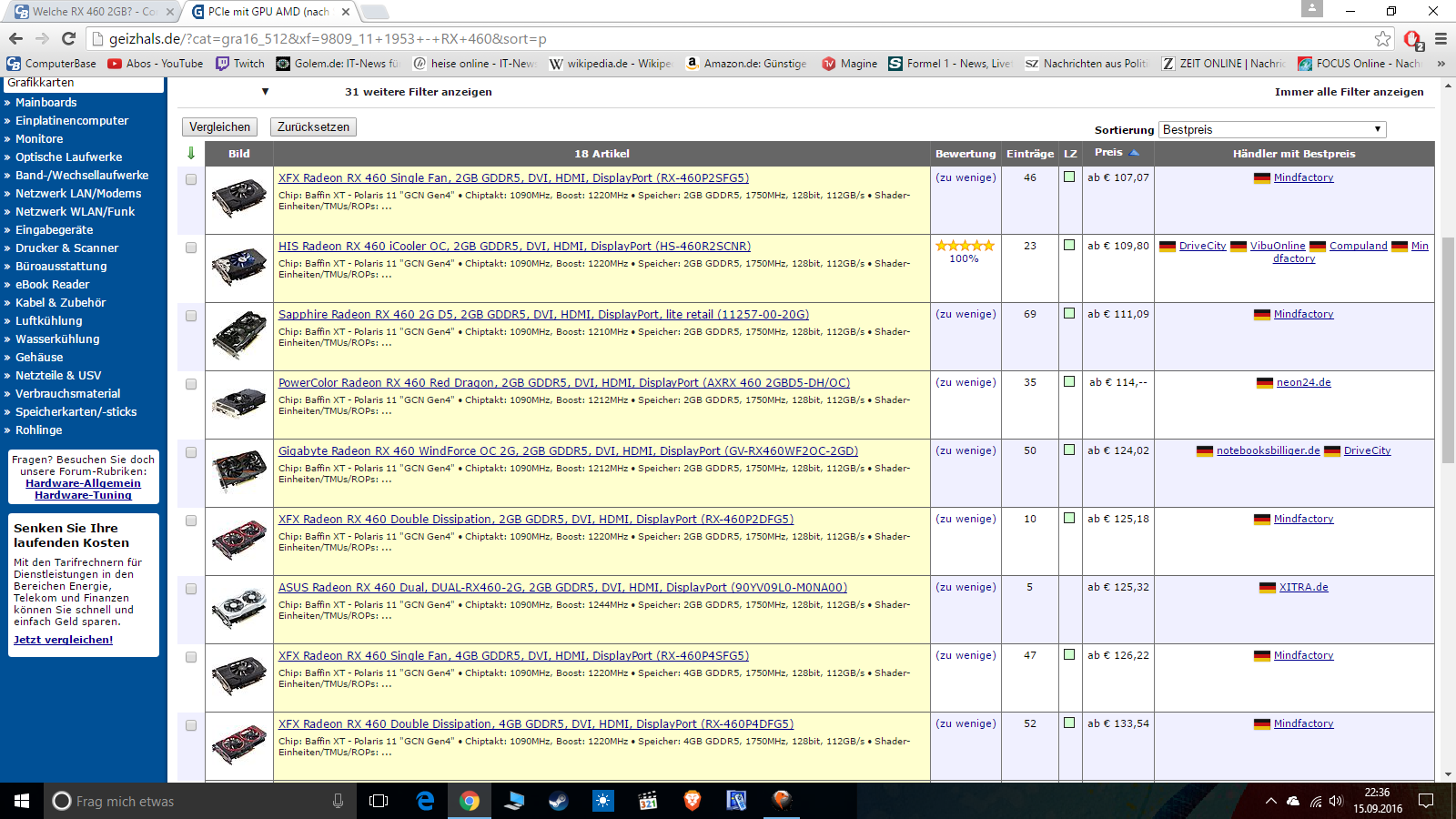Focus the address bar with the geizhals.de URL
The width and height of the screenshot is (1456, 819).
(x=728, y=39)
